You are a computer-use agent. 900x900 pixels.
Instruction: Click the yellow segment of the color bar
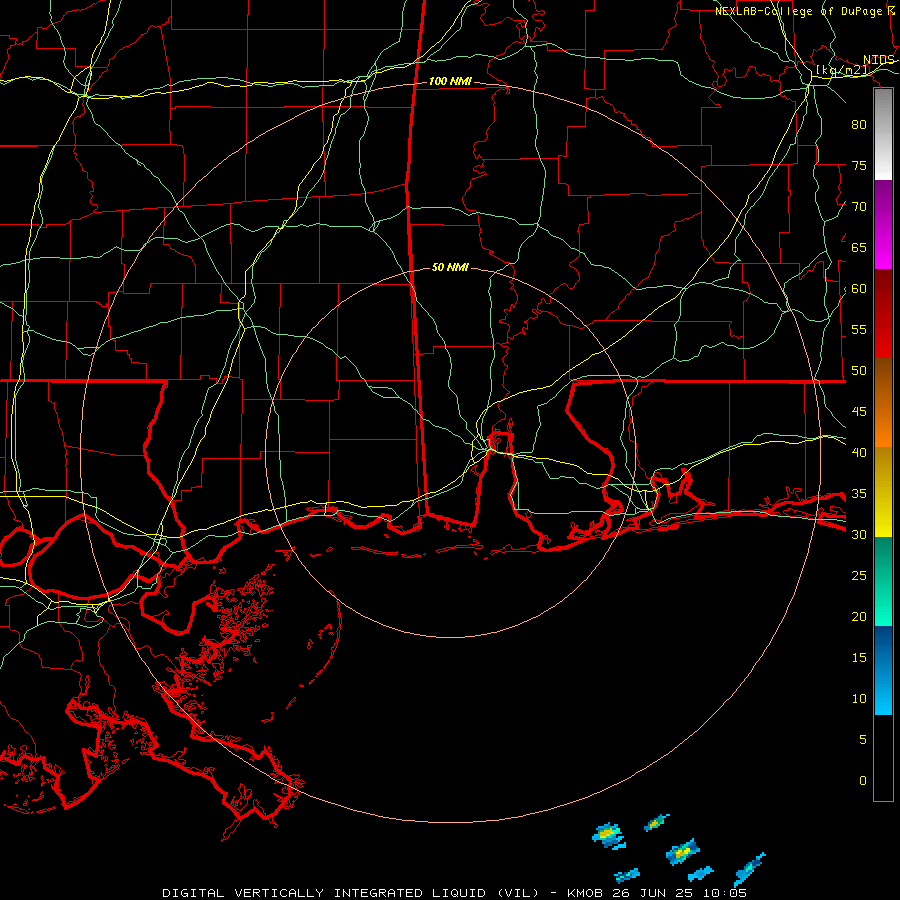point(883,492)
